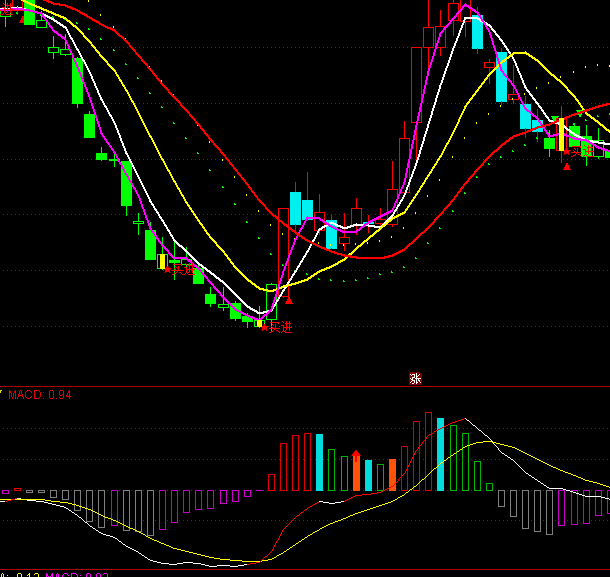610x577 pixels.
Task: Click 买进 label at the lowest price point
Action: (x=280, y=327)
